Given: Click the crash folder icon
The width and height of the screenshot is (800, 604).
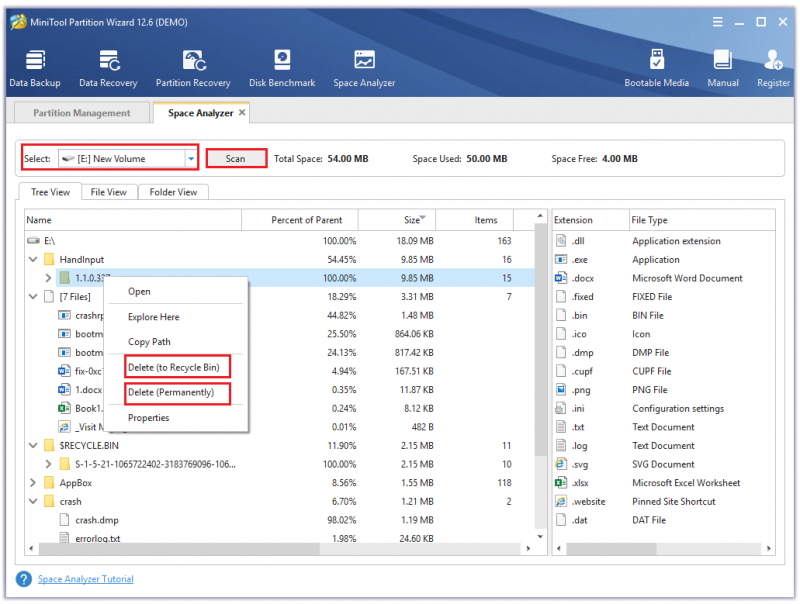Looking at the screenshot, I should click(x=49, y=501).
